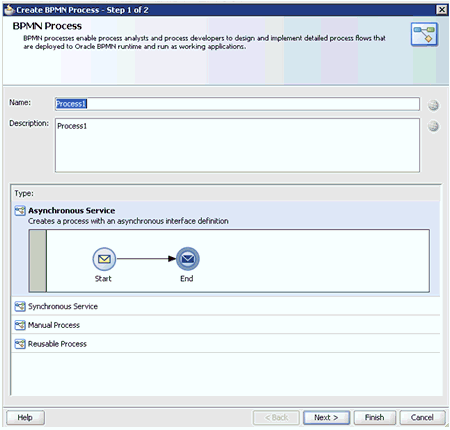
Task: Click the process preview diagram canvas
Action: click(x=238, y=261)
